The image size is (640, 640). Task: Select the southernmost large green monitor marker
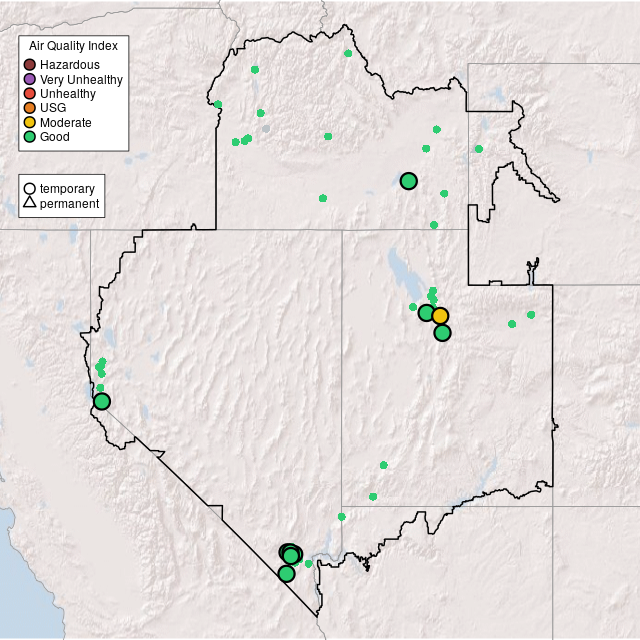point(286,573)
